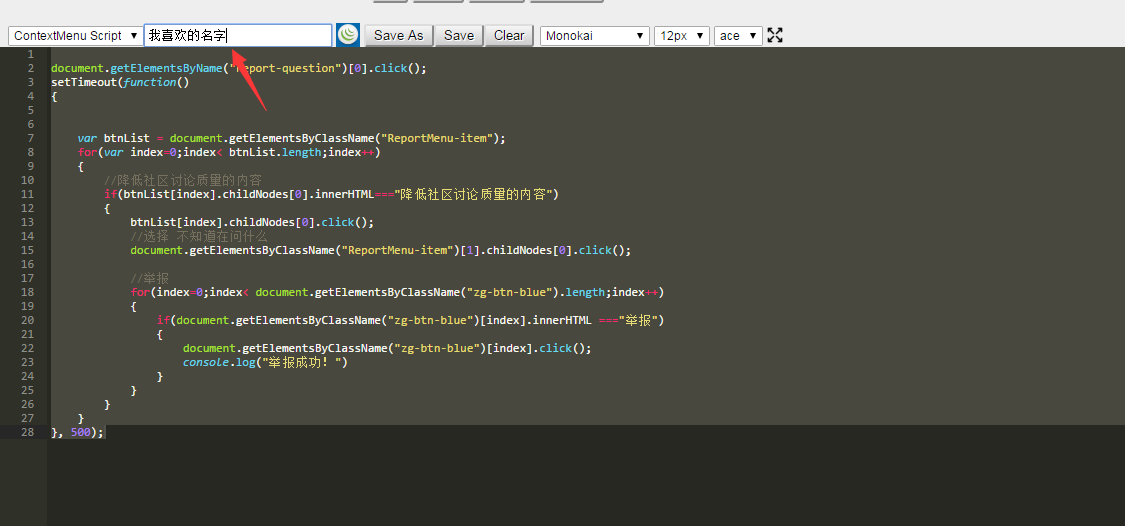Screen dimensions: 1125x526
Task: Click the Clear button
Action: click(509, 35)
